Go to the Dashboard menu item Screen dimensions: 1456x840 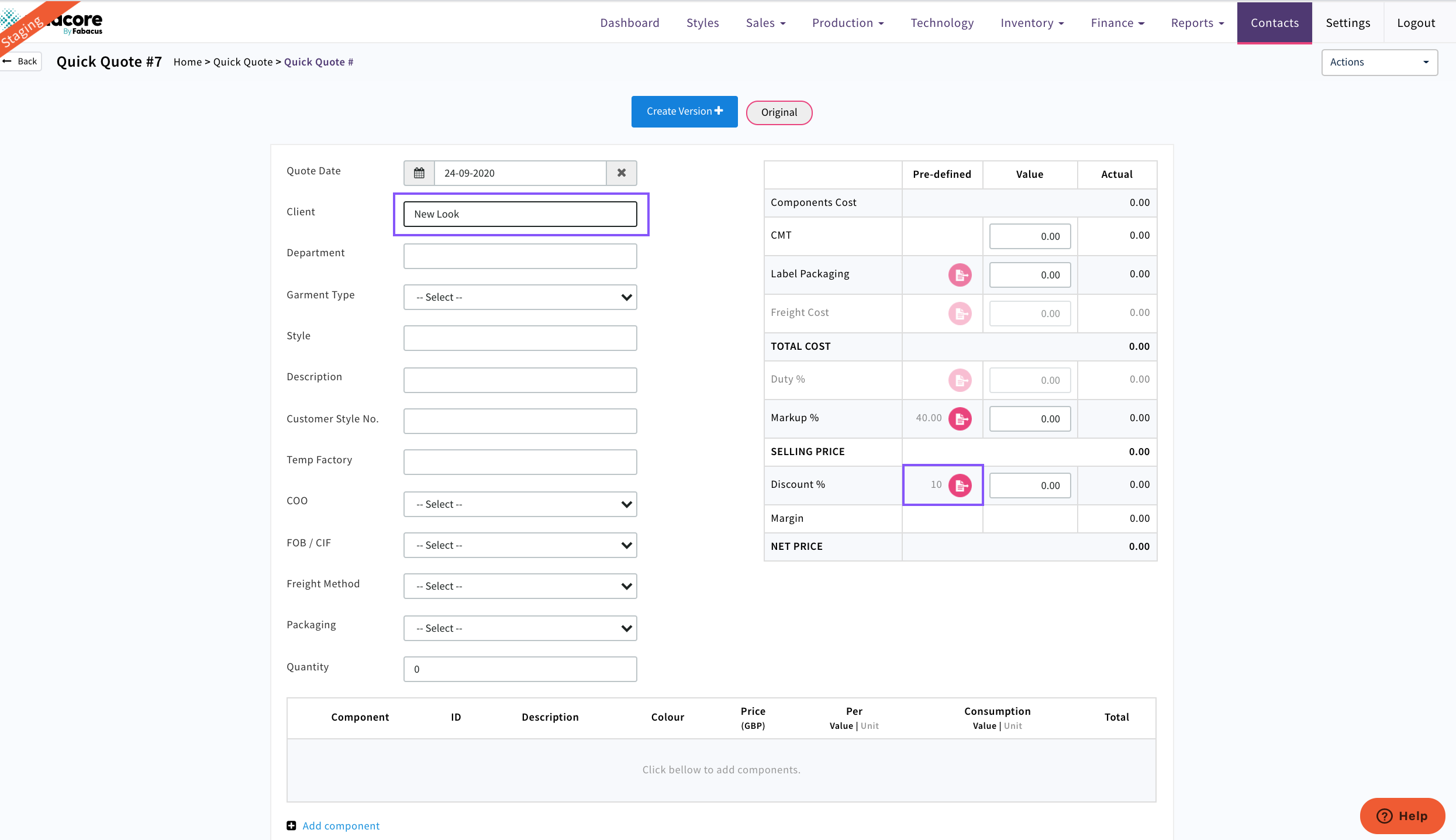pyautogui.click(x=629, y=23)
